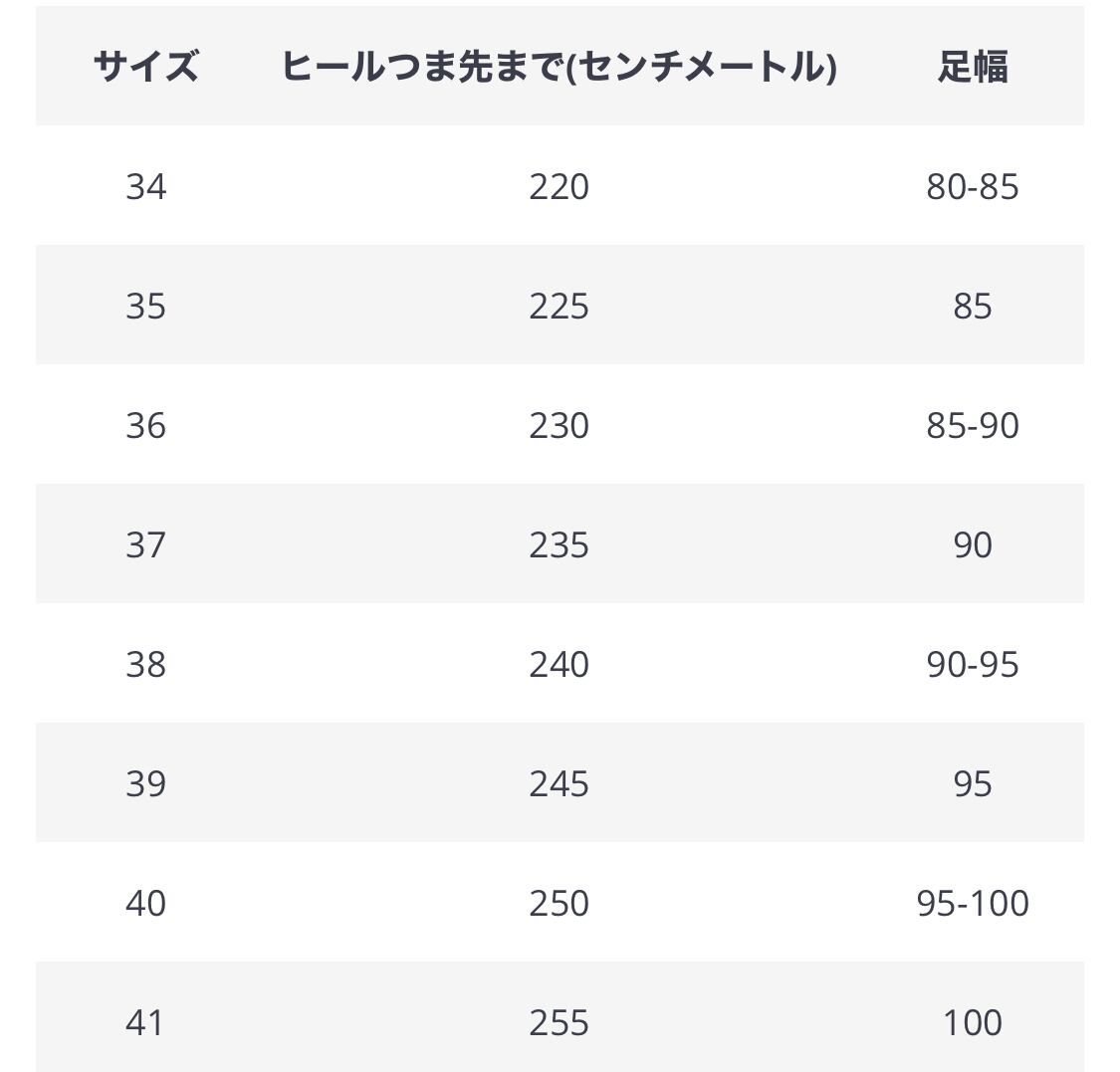Click the size 40 cell

point(145,903)
